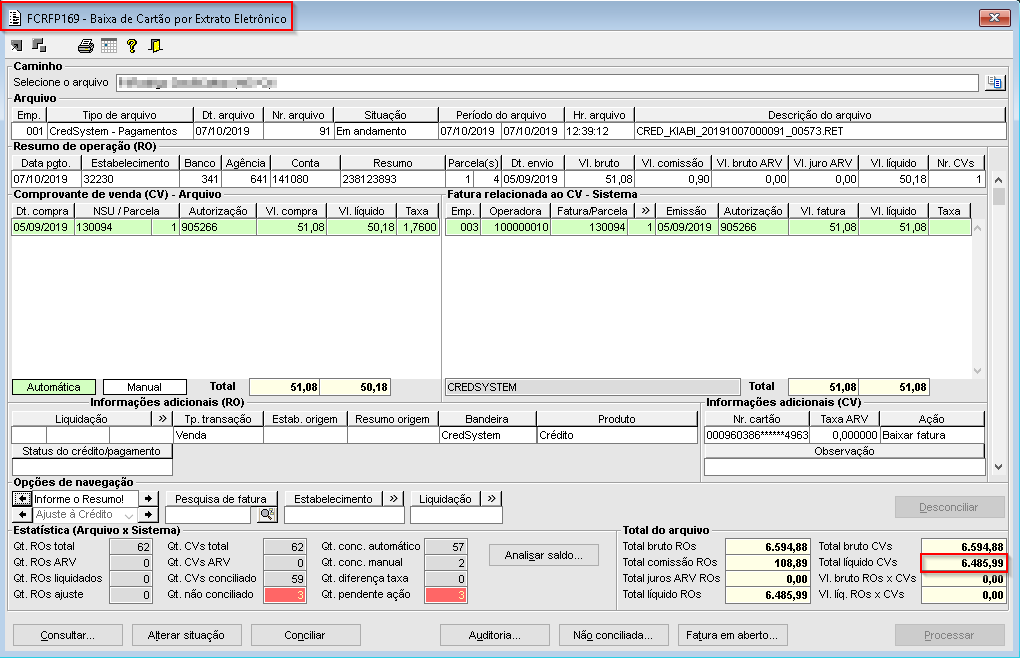The image size is (1020, 658).
Task: Click the Pesquisa de fatura button
Action: click(221, 499)
